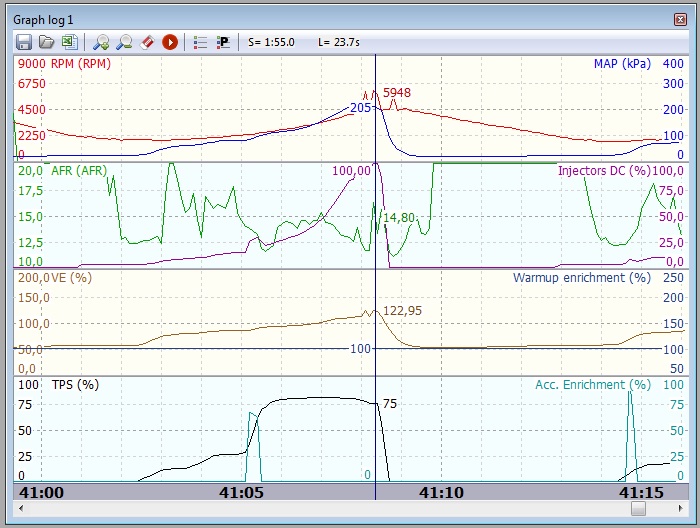This screenshot has width=700, height=528.
Task: Zoom in on the graph
Action: pyautogui.click(x=101, y=42)
